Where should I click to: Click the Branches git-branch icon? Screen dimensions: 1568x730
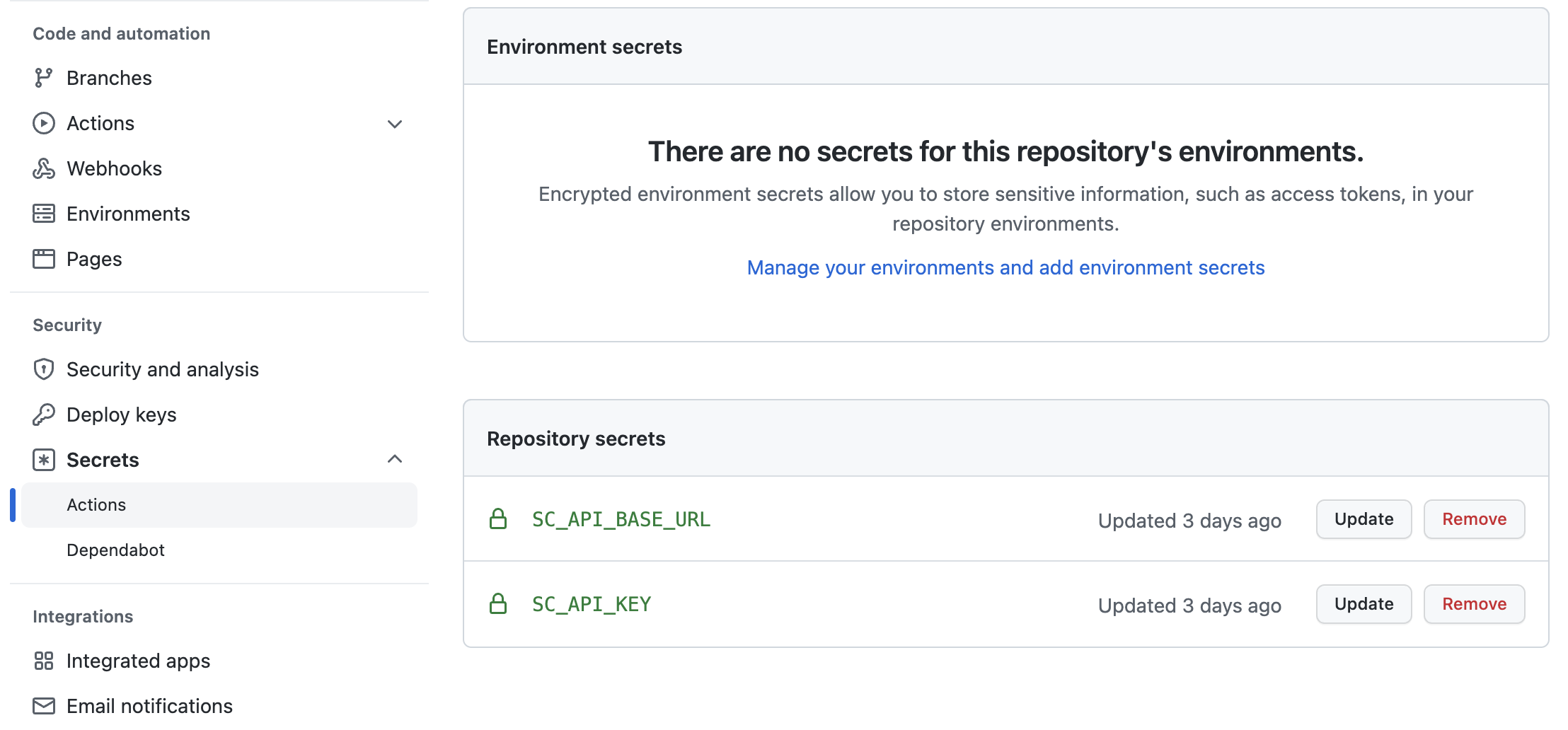43,78
